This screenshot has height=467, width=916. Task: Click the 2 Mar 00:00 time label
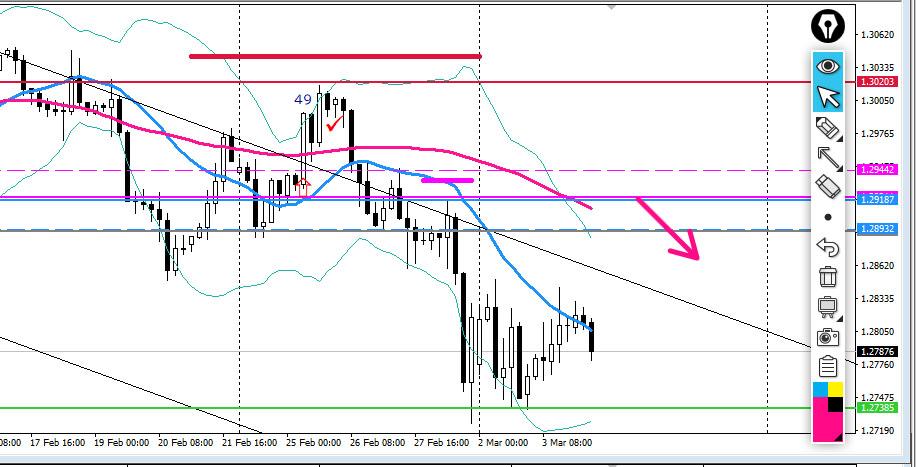[503, 443]
